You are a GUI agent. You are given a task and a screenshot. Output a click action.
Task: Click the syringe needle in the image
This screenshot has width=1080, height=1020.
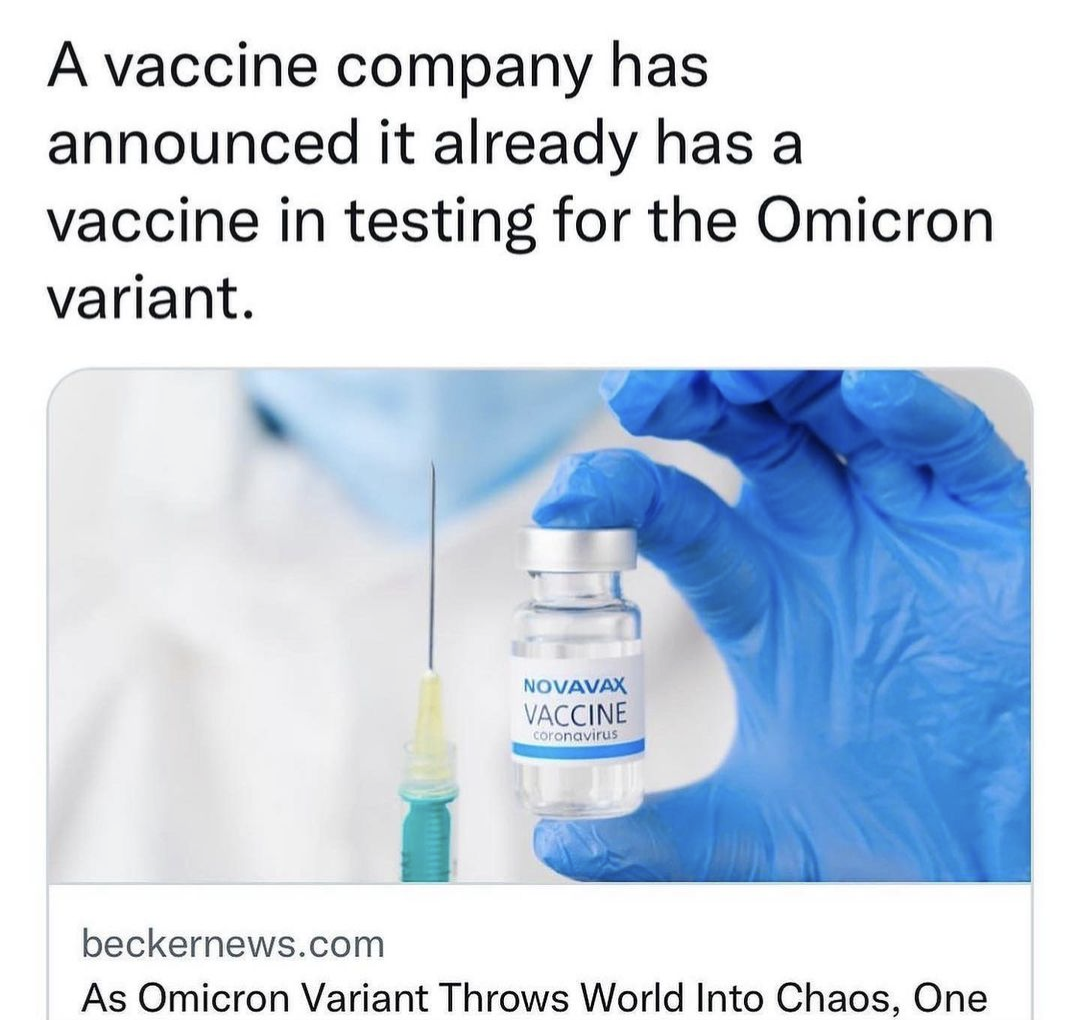(x=432, y=565)
